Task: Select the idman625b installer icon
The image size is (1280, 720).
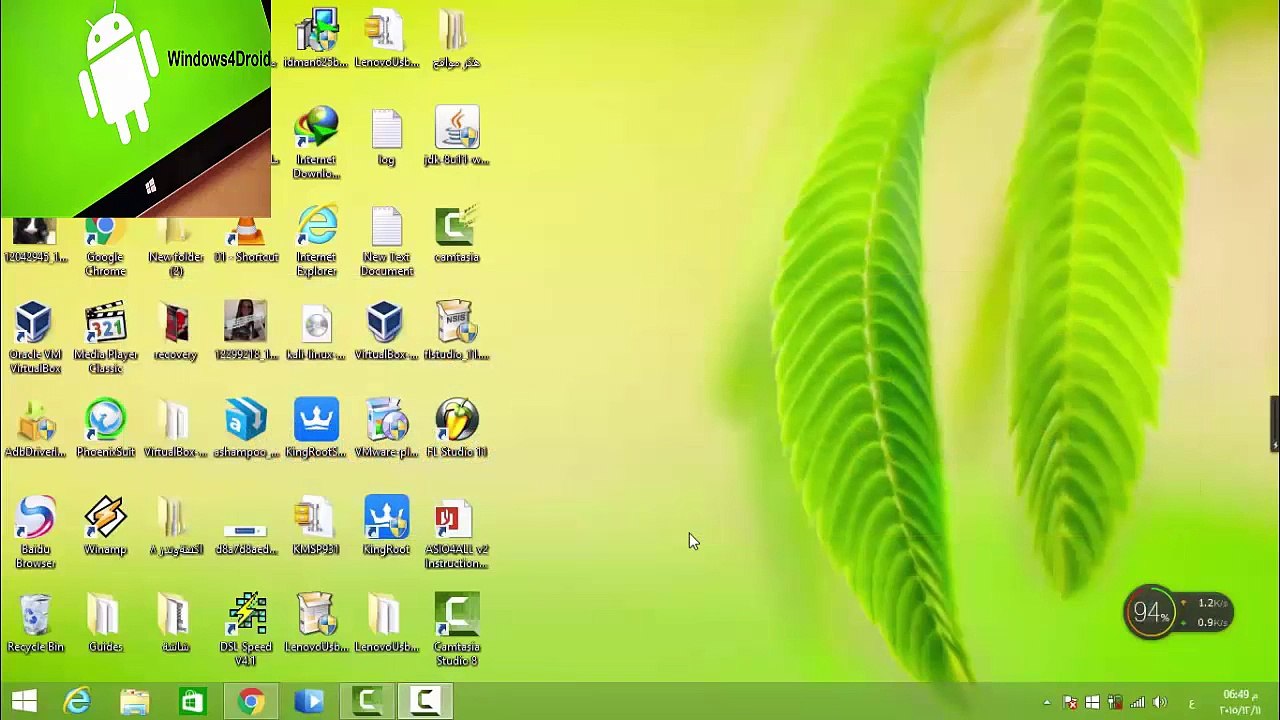Action: (316, 39)
